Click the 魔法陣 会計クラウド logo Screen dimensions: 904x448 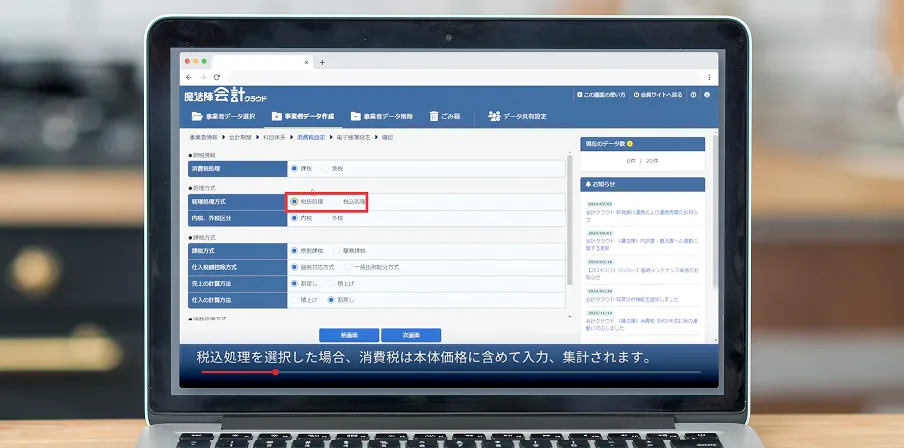225,96
